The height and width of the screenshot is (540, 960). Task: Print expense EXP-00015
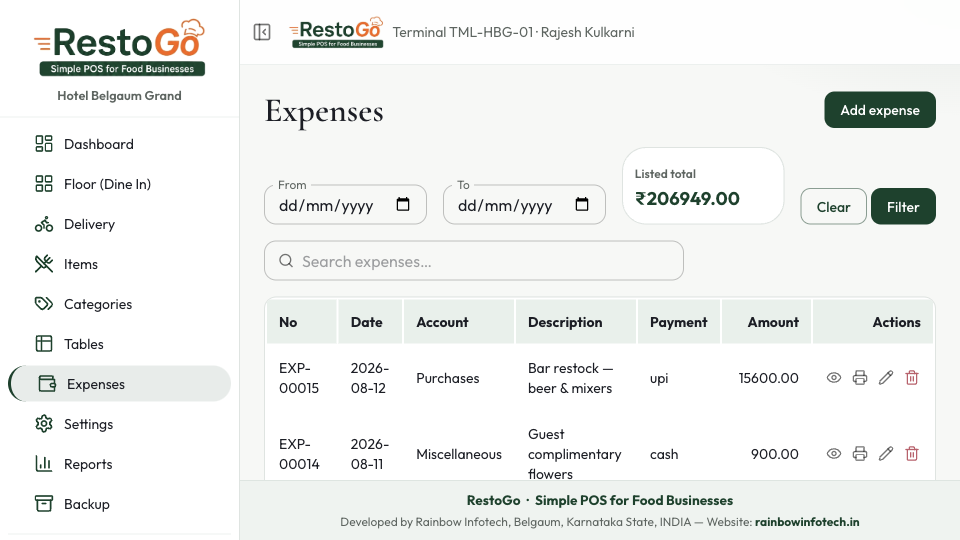[860, 378]
